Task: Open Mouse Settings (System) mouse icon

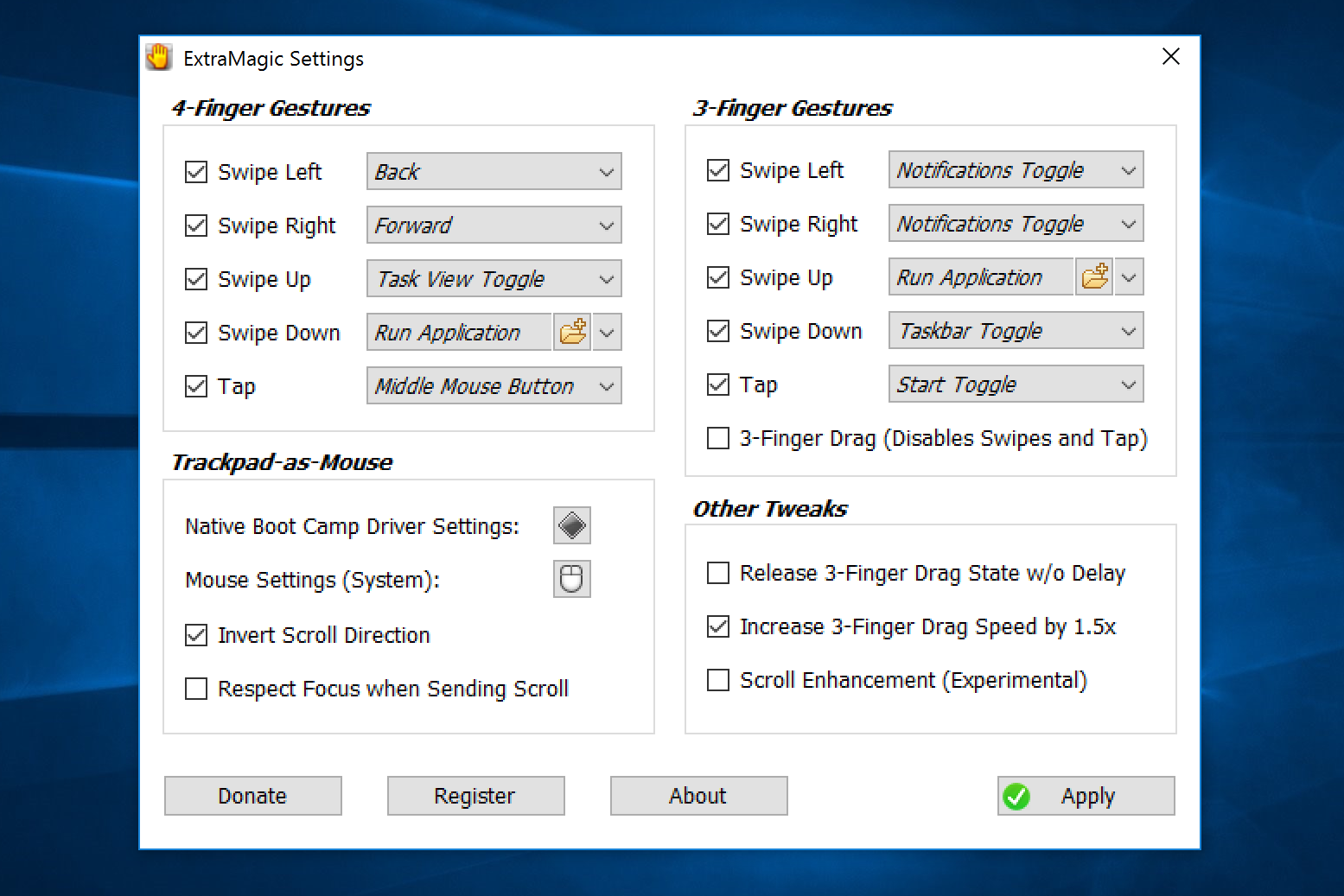Action: pyautogui.click(x=572, y=579)
